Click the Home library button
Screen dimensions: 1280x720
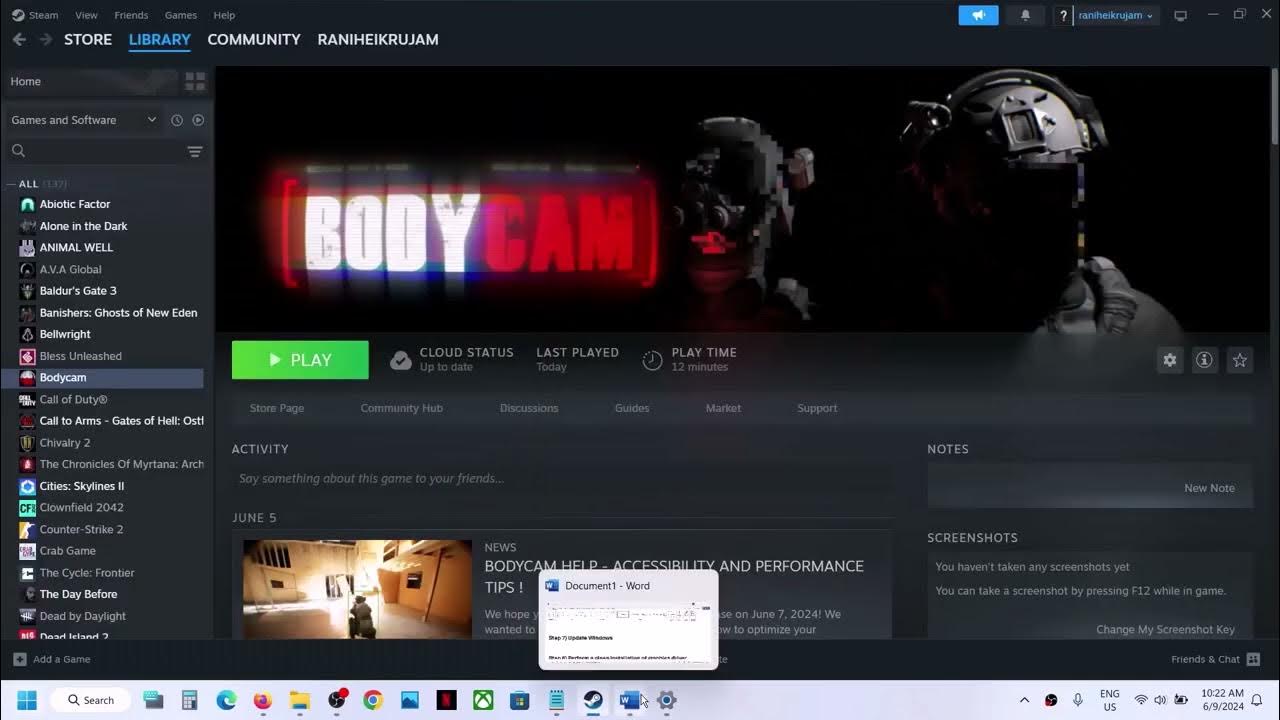pyautogui.click(x=92, y=81)
